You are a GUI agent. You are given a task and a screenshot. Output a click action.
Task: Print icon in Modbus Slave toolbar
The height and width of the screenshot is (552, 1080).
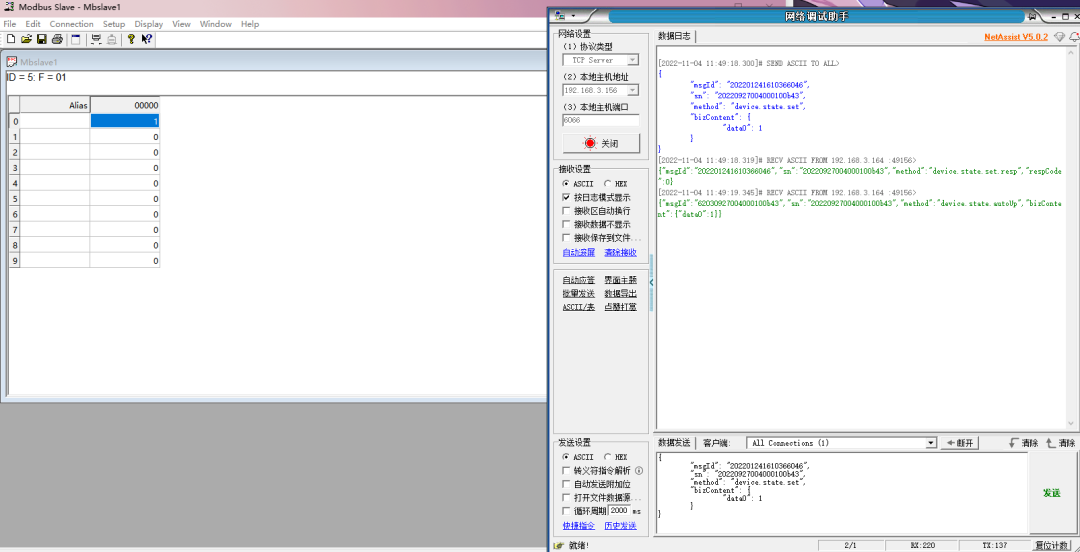[x=57, y=39]
